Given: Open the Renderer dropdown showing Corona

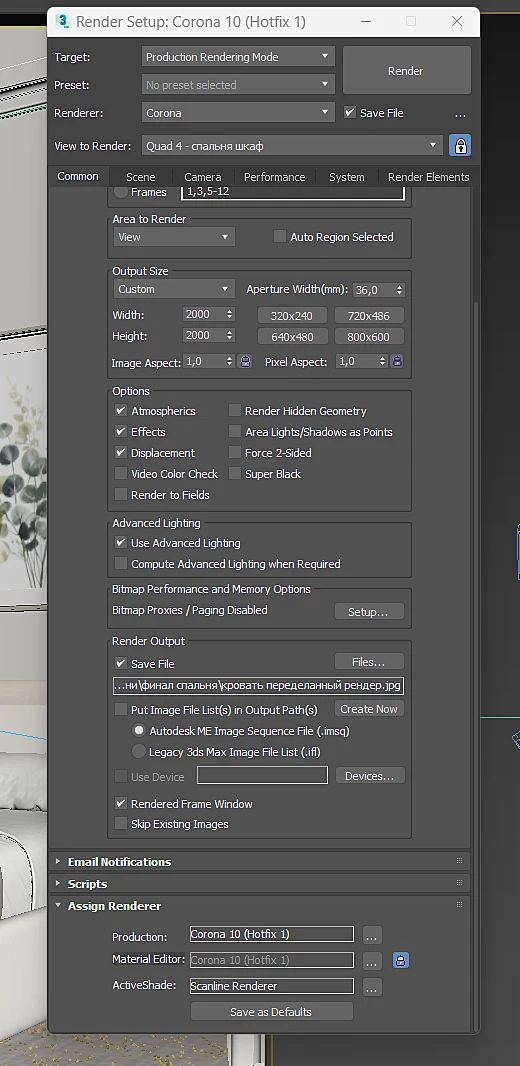Looking at the screenshot, I should 238,113.
